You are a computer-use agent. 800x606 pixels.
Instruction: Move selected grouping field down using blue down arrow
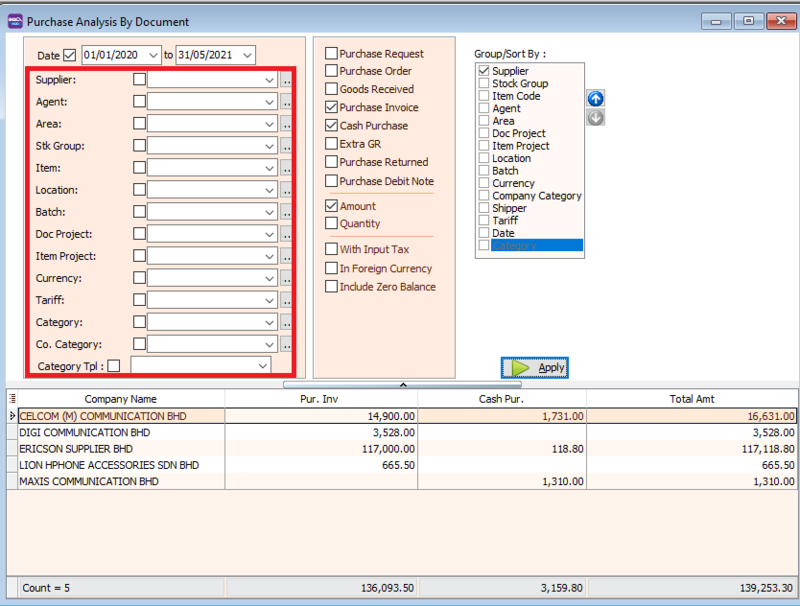point(595,117)
